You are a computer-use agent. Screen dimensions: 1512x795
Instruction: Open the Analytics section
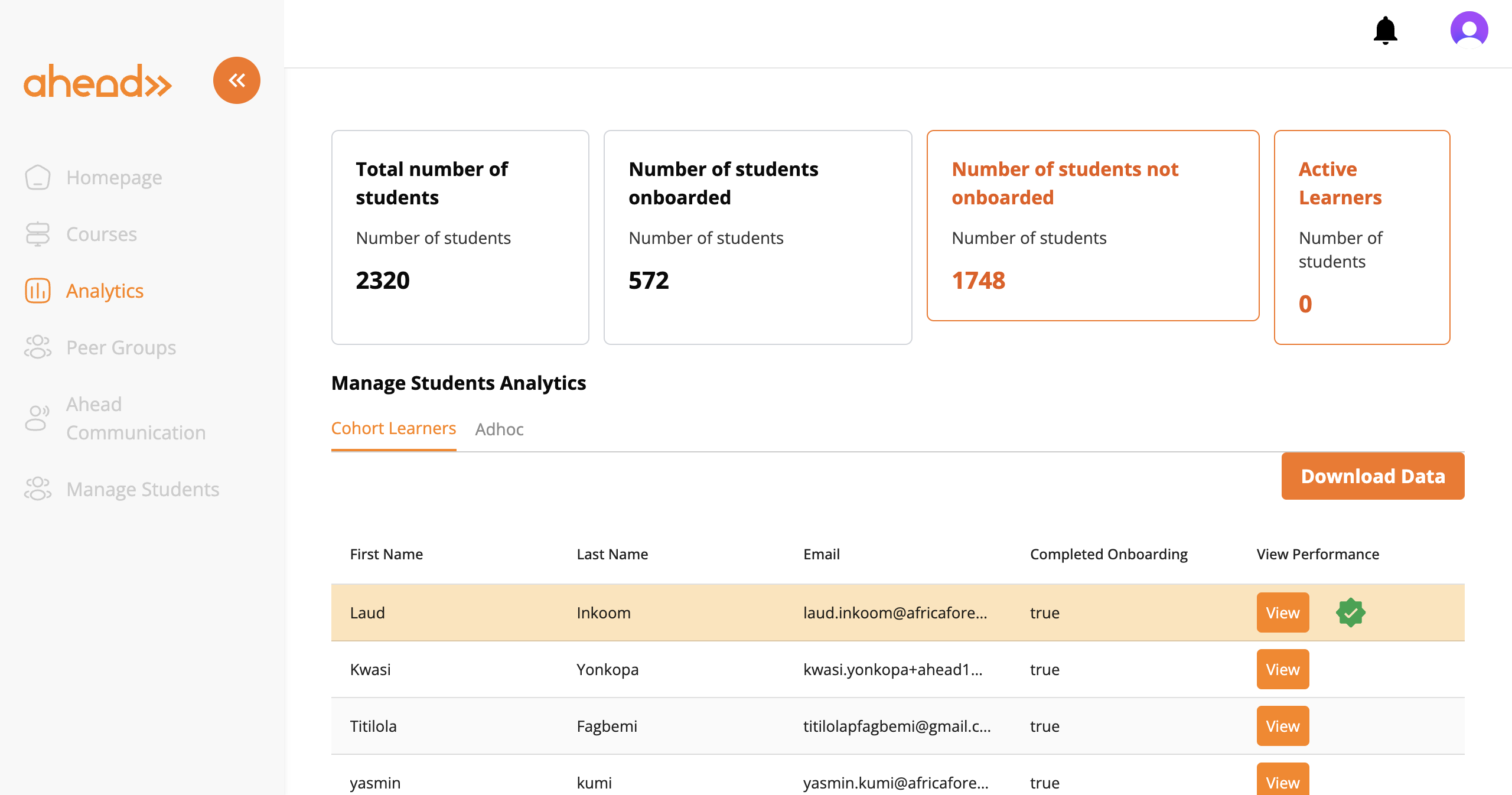tap(104, 291)
